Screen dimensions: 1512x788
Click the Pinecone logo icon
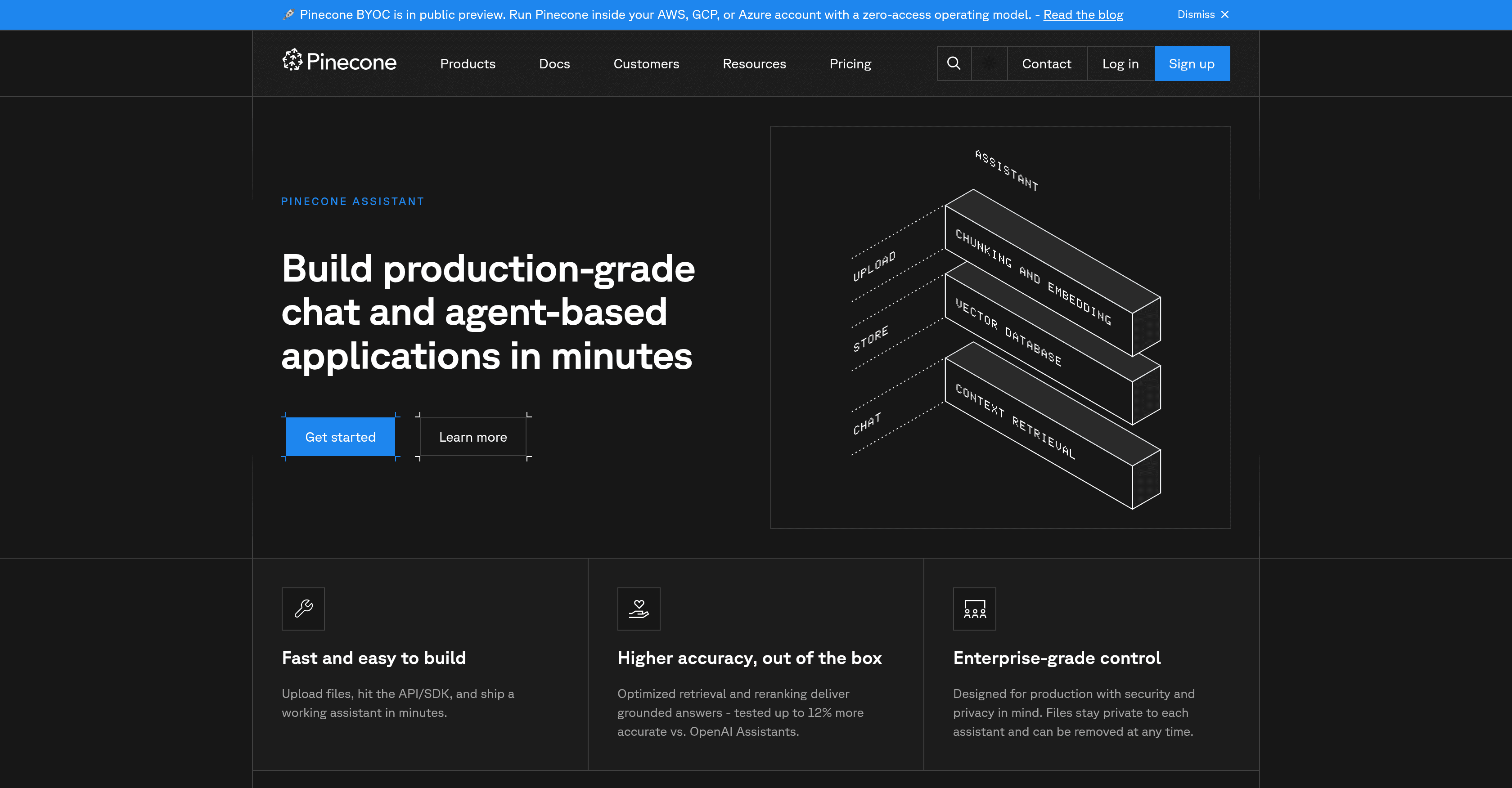click(292, 63)
